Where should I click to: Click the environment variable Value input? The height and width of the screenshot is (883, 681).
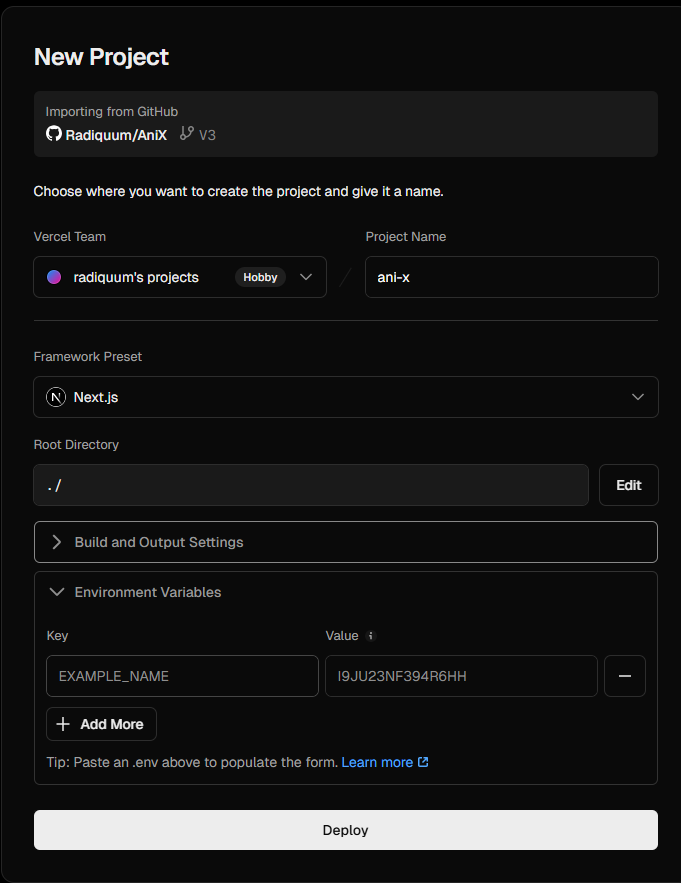tap(461, 676)
